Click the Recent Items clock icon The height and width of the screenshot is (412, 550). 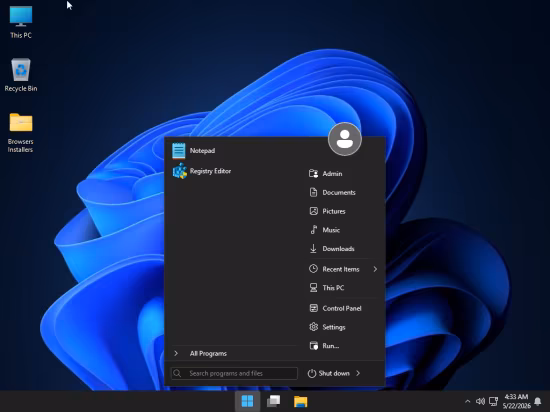[x=313, y=269]
